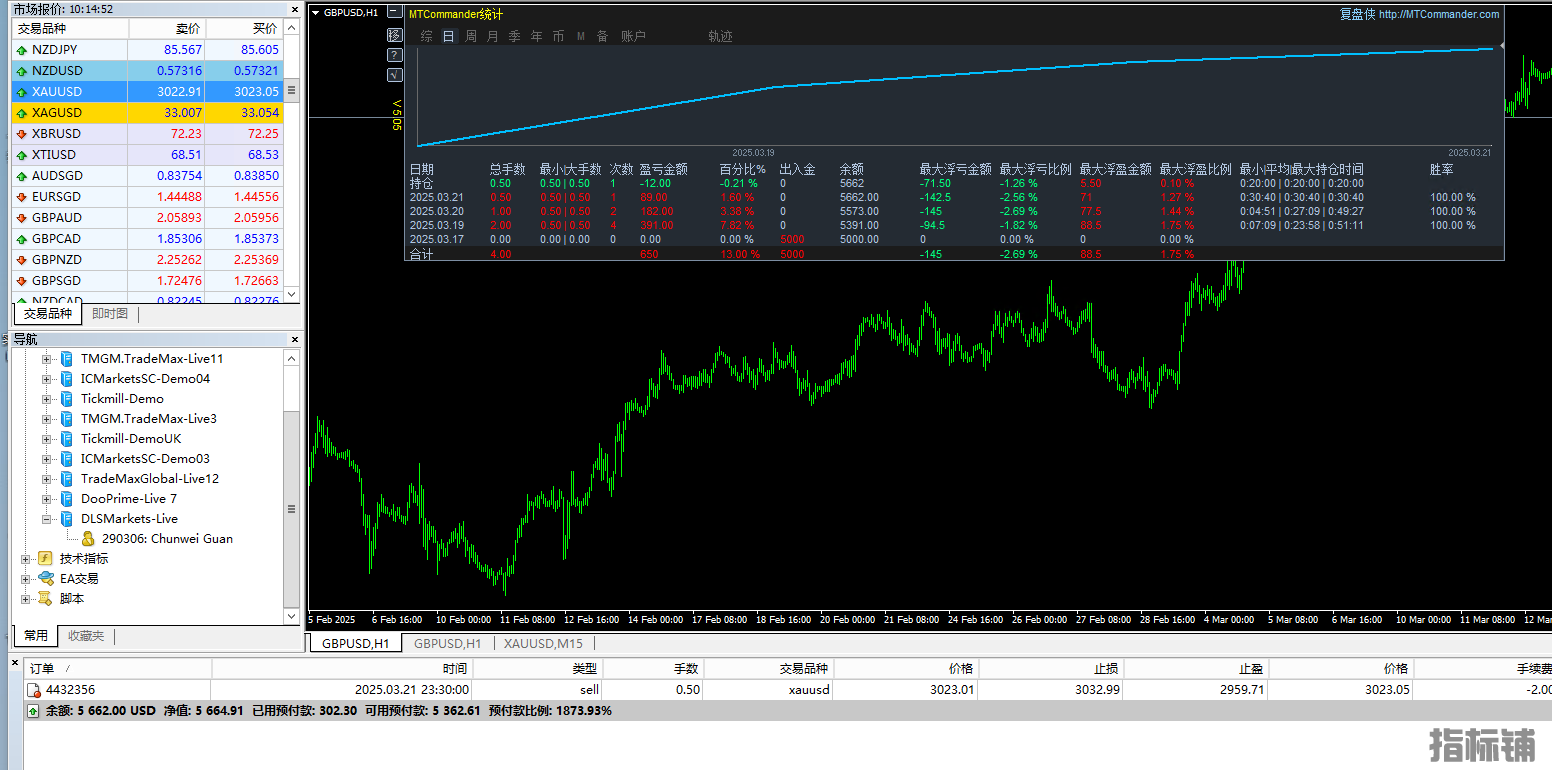Click the 2025.03.20 row in statistics table
Image resolution: width=1552 pixels, height=770 pixels.
[x=955, y=211]
